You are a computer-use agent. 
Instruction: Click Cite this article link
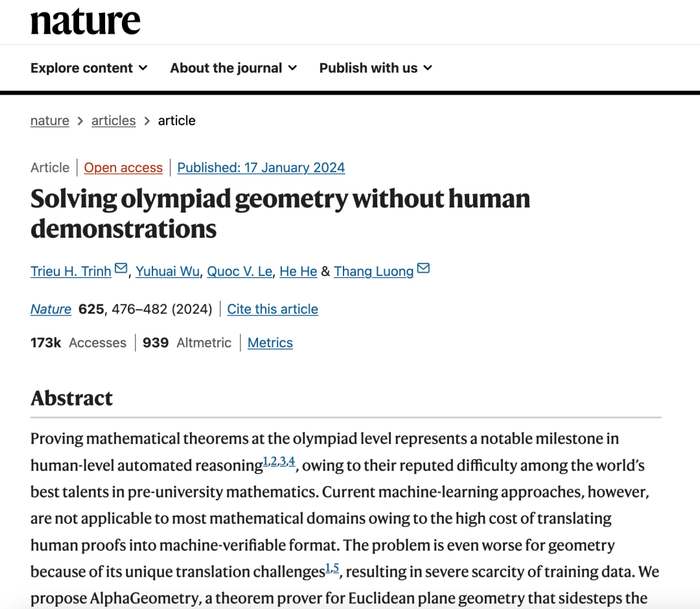(x=272, y=309)
